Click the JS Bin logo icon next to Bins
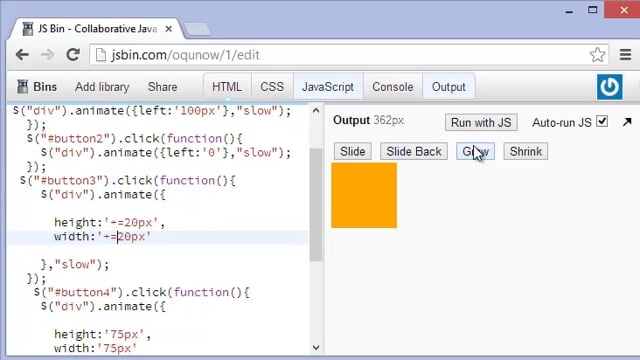640x360 pixels. coord(22,87)
